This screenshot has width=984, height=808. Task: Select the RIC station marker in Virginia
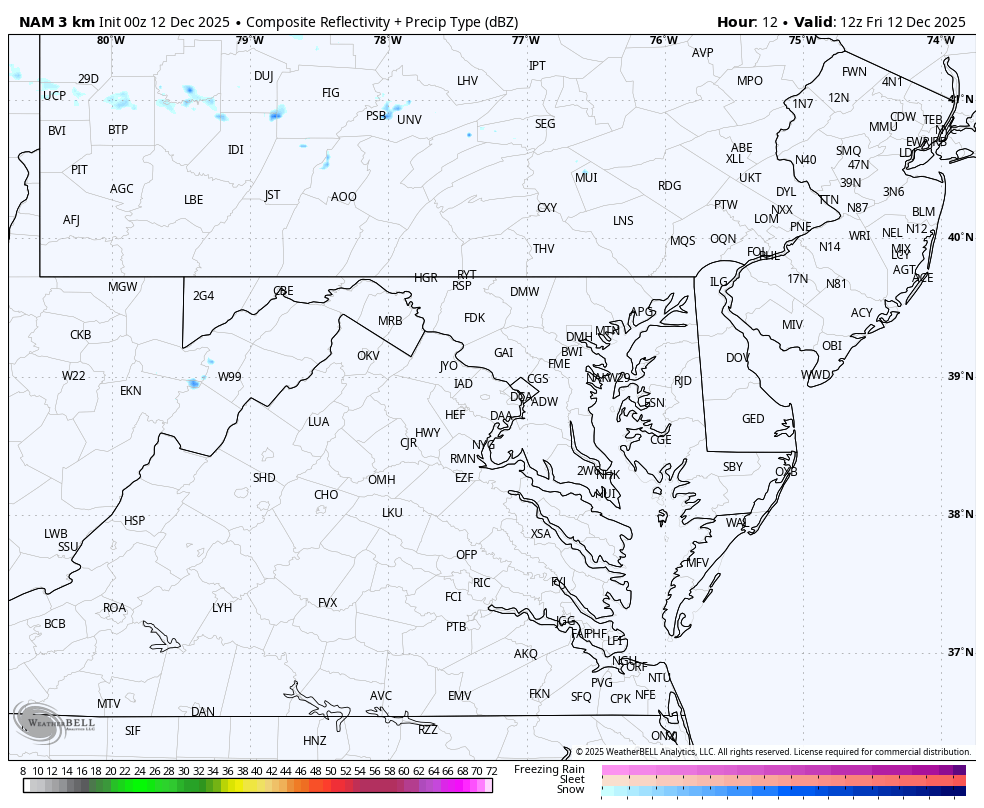coord(483,581)
